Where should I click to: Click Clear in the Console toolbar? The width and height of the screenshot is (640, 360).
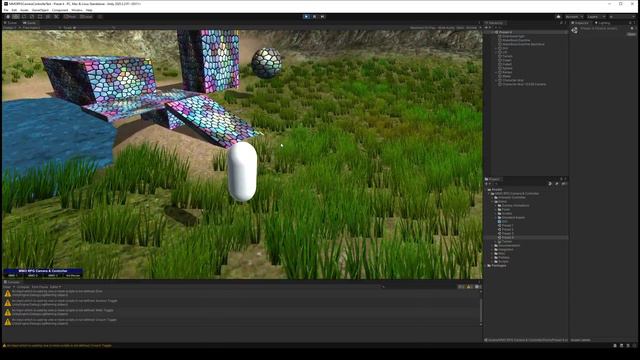7,287
